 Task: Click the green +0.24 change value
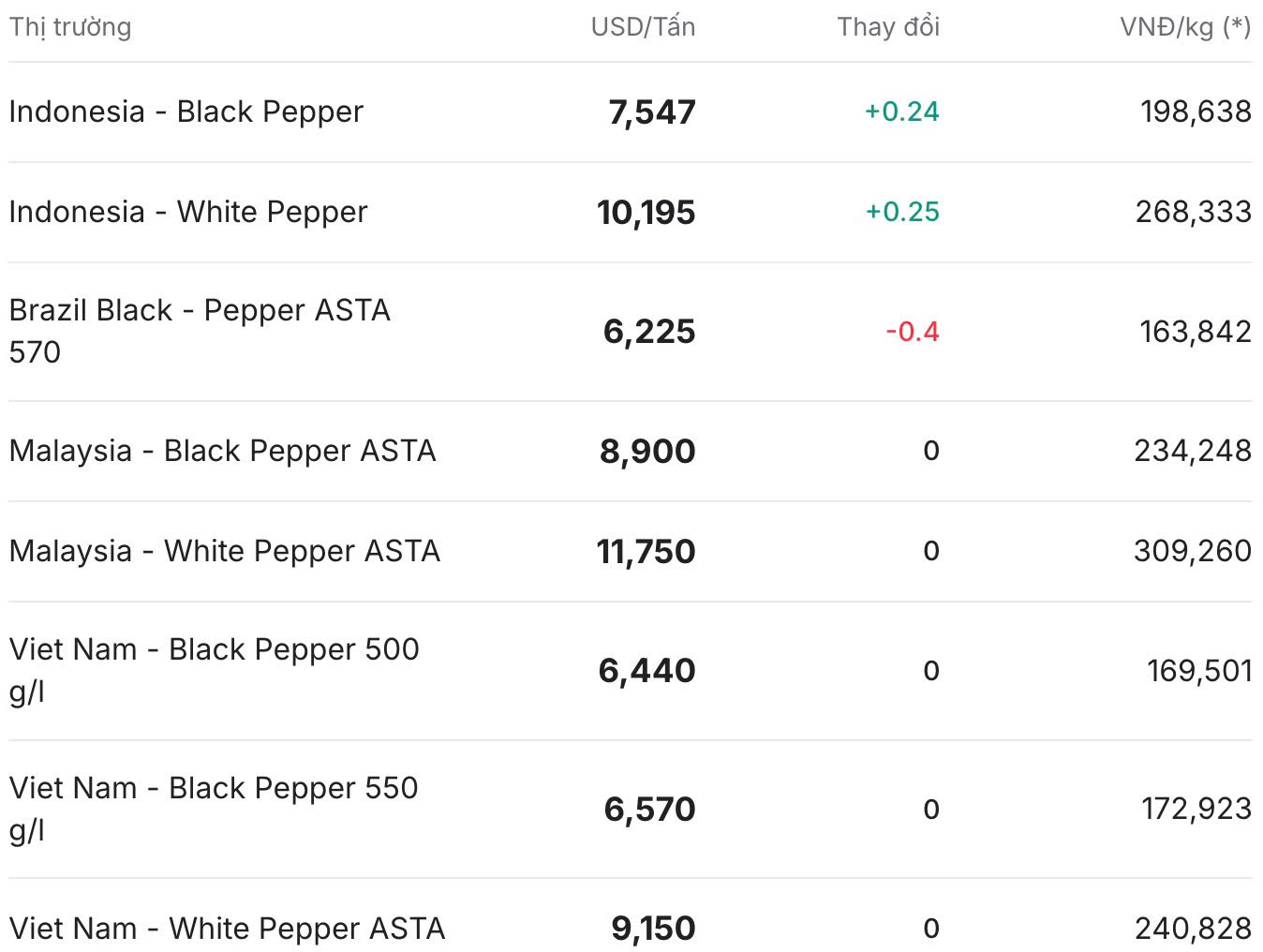[x=901, y=112]
